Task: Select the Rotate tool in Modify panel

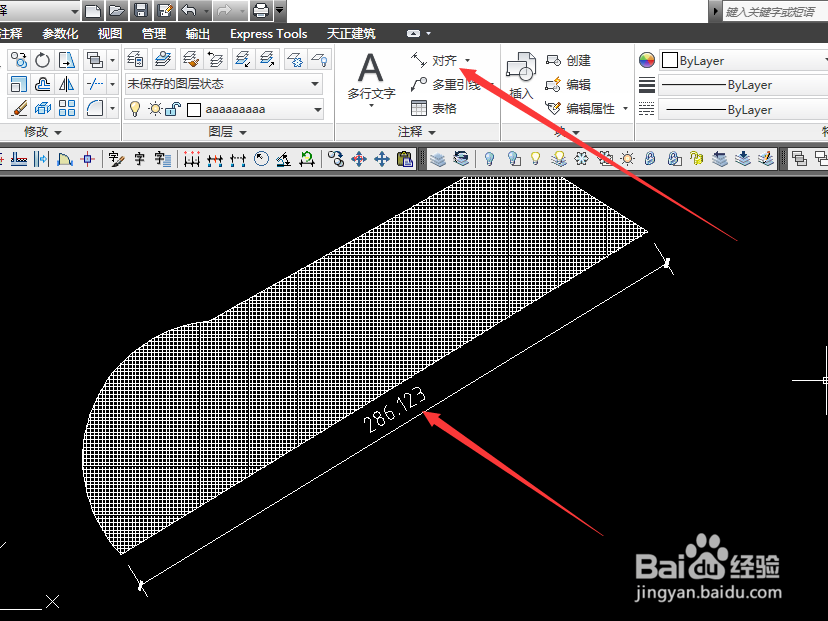Action: (42, 60)
